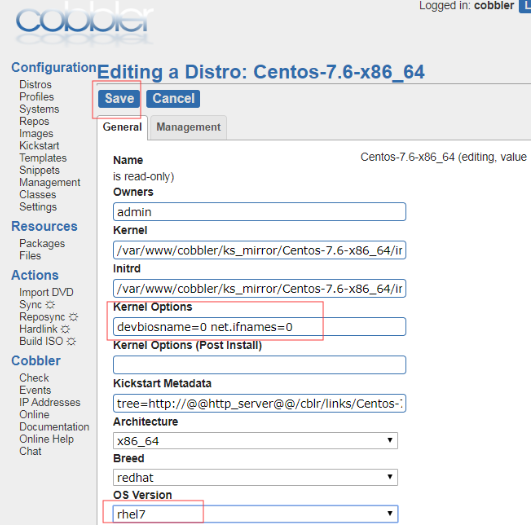The image size is (531, 525).
Task: Click the empty Kernel Options Post Install field
Action: tap(259, 365)
